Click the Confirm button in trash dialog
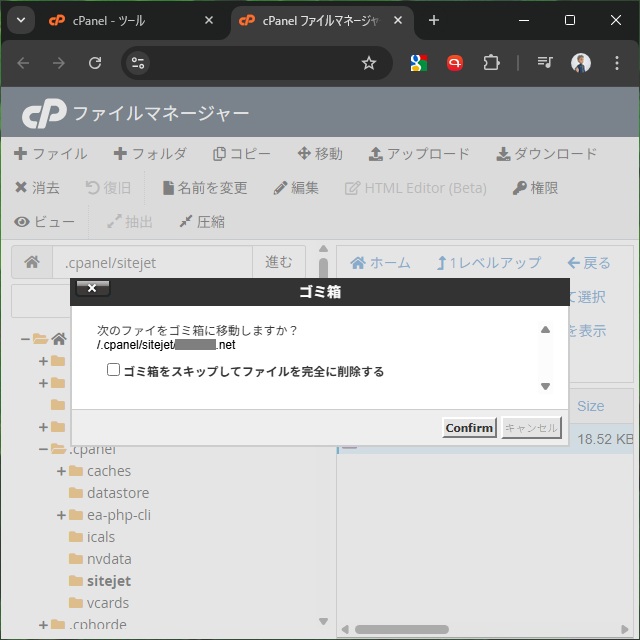The height and width of the screenshot is (640, 640). coord(469,428)
